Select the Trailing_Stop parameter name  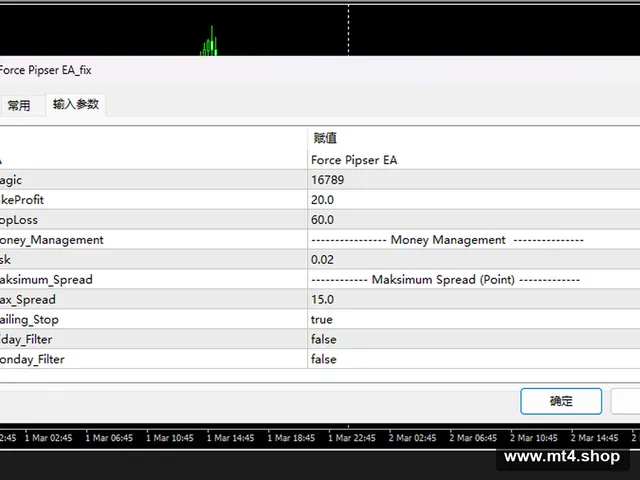[x=29, y=320]
